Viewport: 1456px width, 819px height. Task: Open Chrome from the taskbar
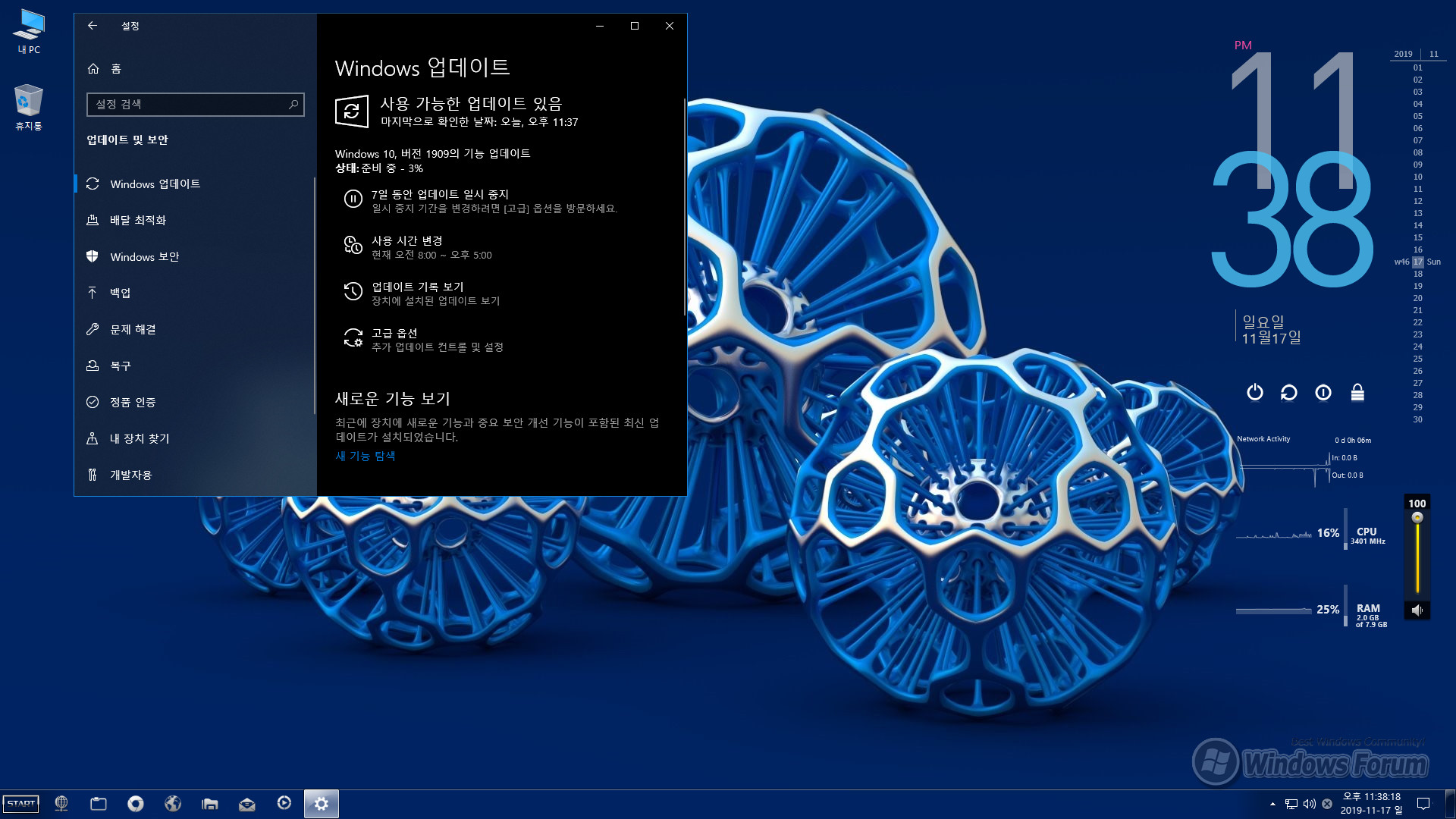[136, 804]
